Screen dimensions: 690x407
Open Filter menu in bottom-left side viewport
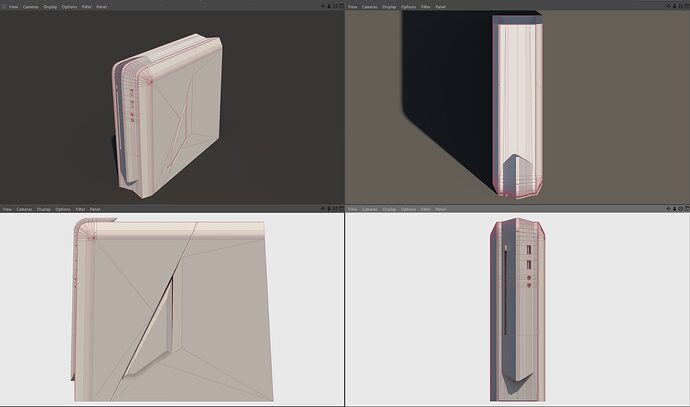coord(80,209)
